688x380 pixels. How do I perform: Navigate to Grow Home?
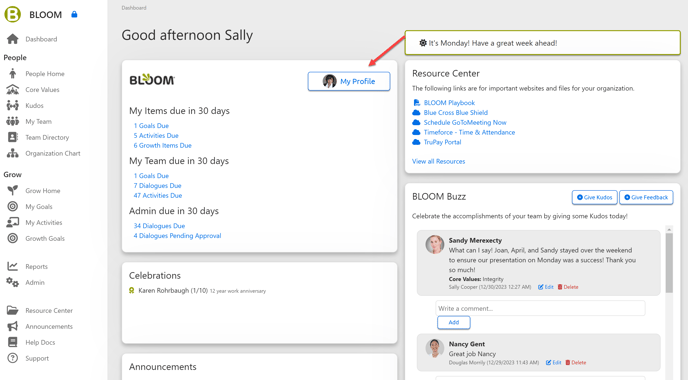(x=43, y=190)
